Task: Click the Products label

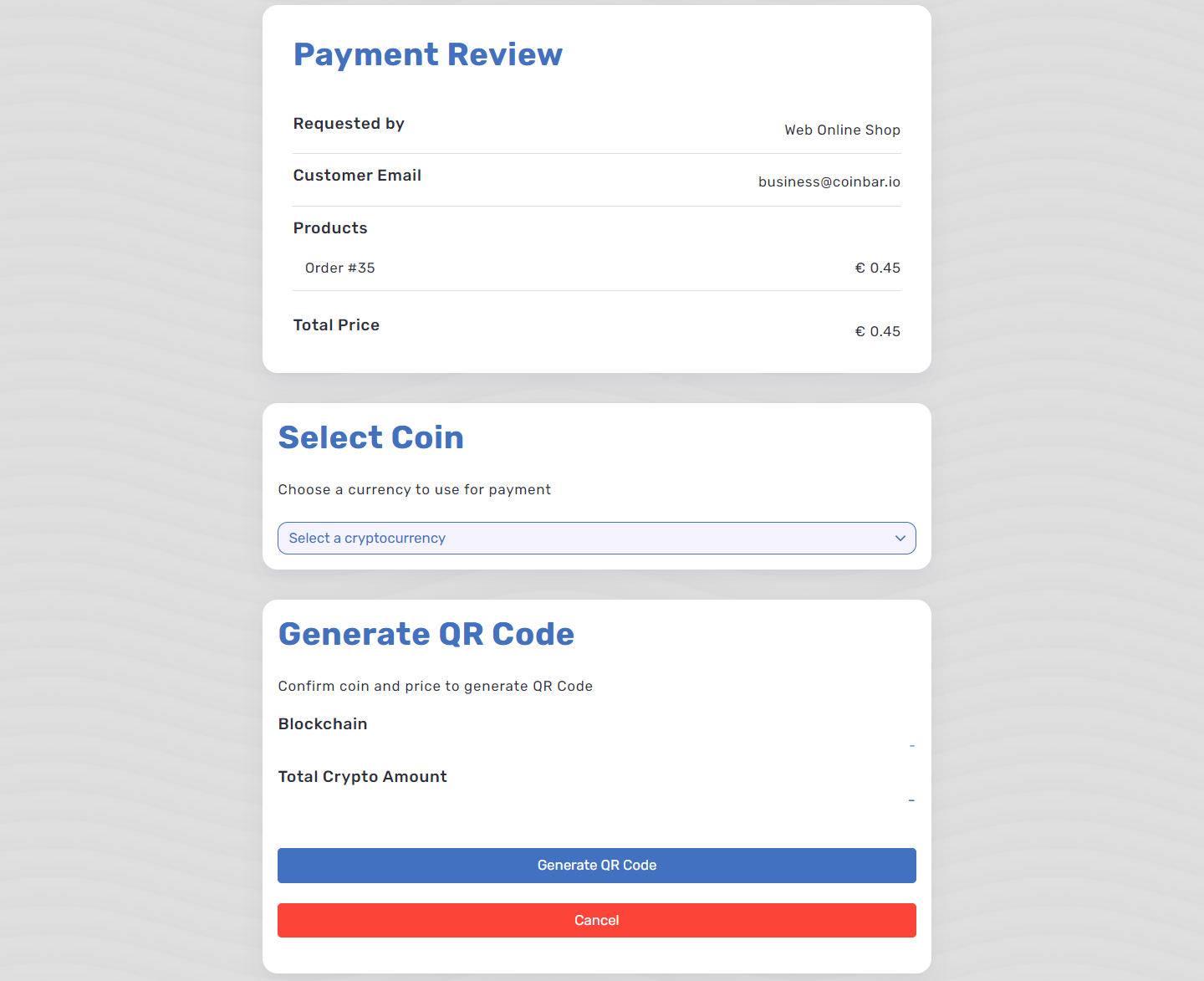Action: [x=330, y=228]
